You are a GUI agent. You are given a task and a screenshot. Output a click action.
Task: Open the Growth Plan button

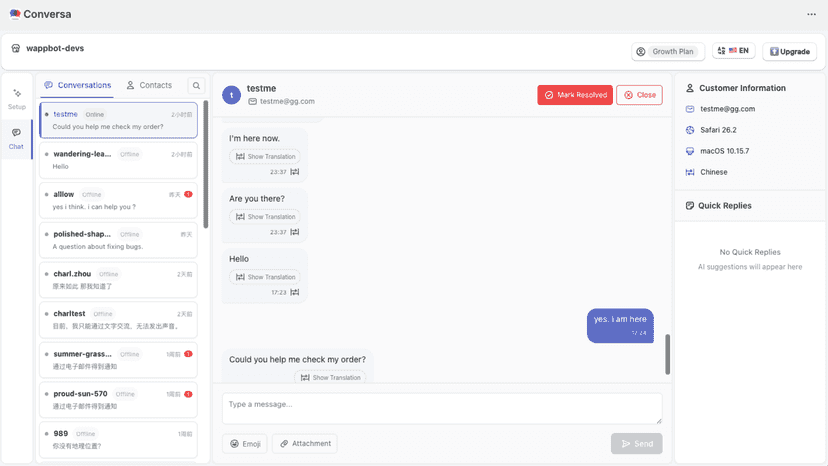(x=667, y=51)
